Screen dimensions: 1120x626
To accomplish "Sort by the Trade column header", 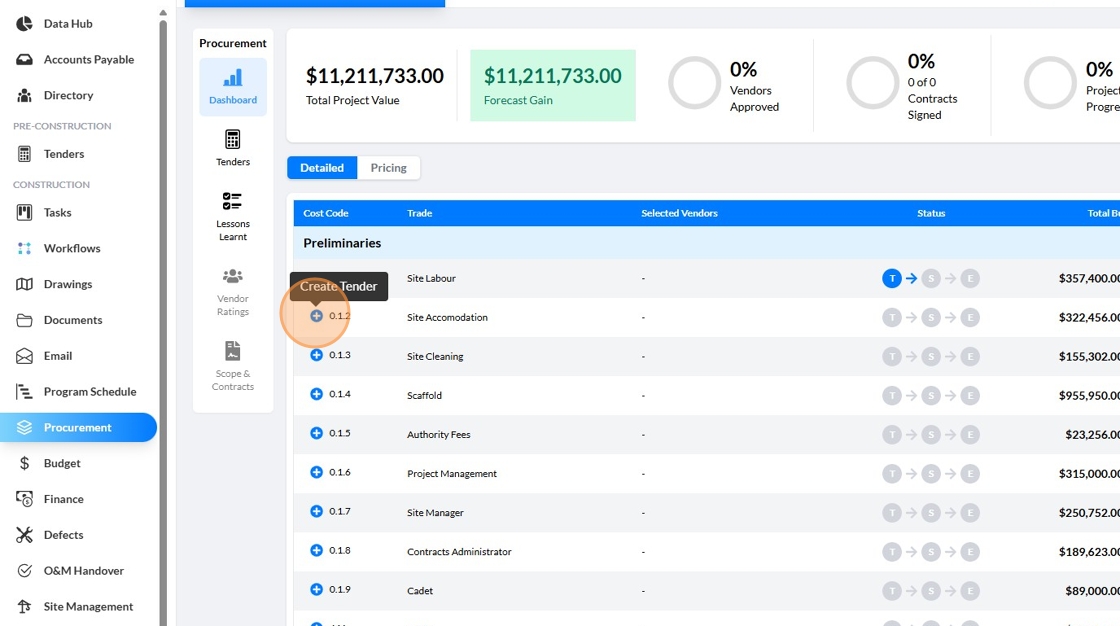I will pos(419,213).
